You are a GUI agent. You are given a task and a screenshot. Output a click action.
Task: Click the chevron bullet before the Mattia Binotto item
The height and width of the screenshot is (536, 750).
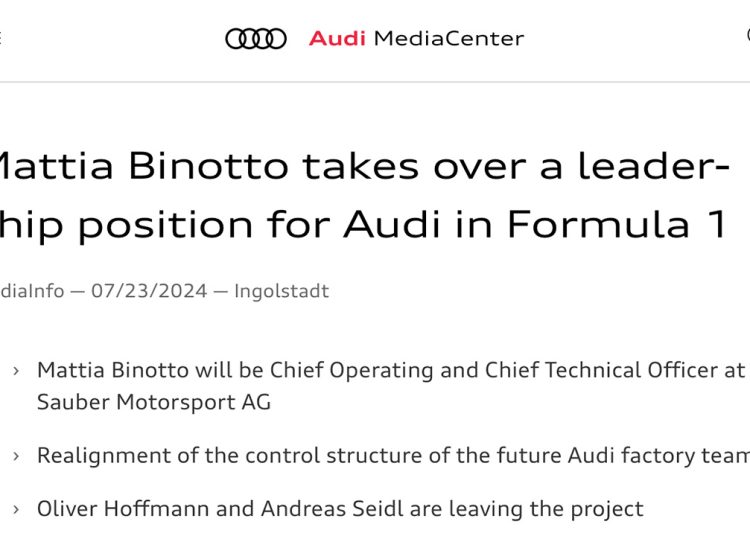pyautogui.click(x=16, y=371)
